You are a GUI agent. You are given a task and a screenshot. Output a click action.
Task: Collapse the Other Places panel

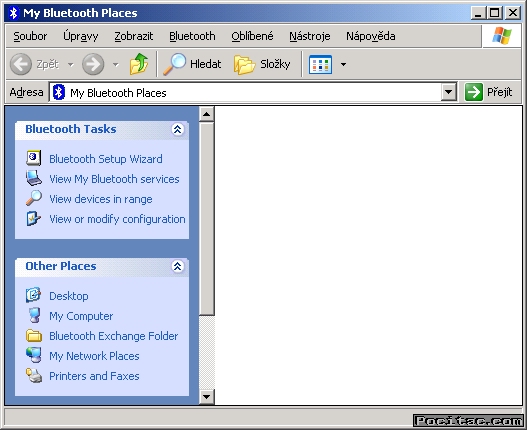(177, 266)
